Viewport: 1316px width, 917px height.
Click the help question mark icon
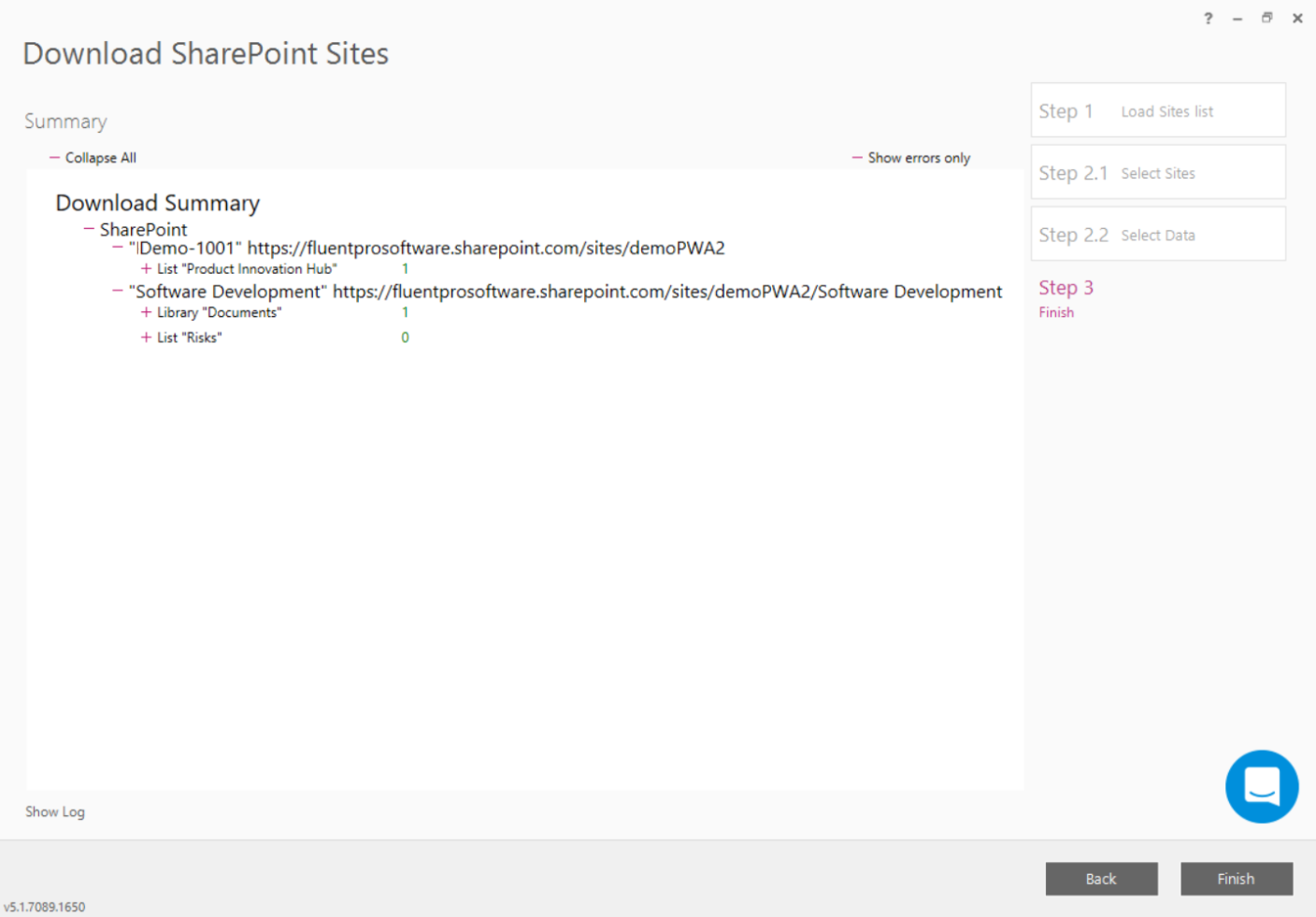[x=1208, y=18]
